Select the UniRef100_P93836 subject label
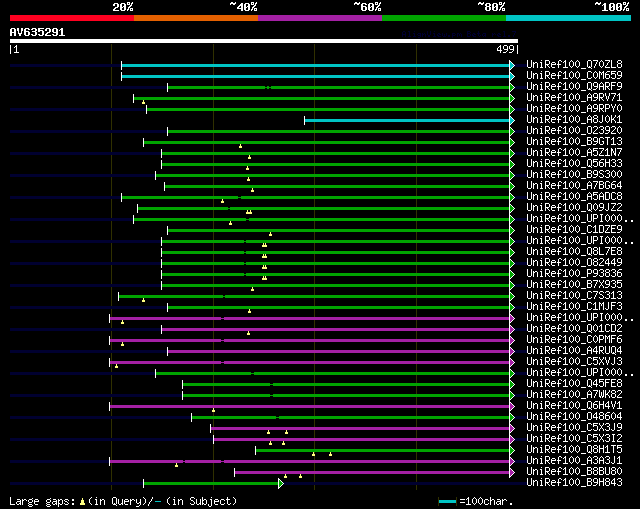This screenshot has height=509, width=640. pos(574,273)
